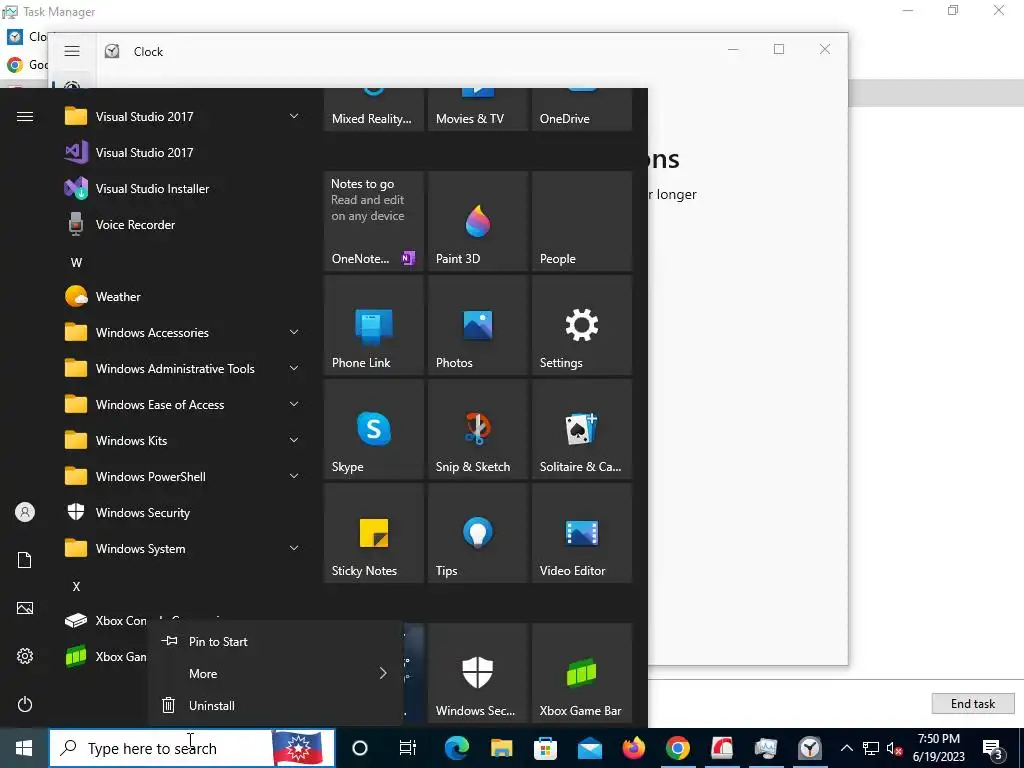Open OneDrive tile
The image size is (1024, 768).
click(x=581, y=109)
